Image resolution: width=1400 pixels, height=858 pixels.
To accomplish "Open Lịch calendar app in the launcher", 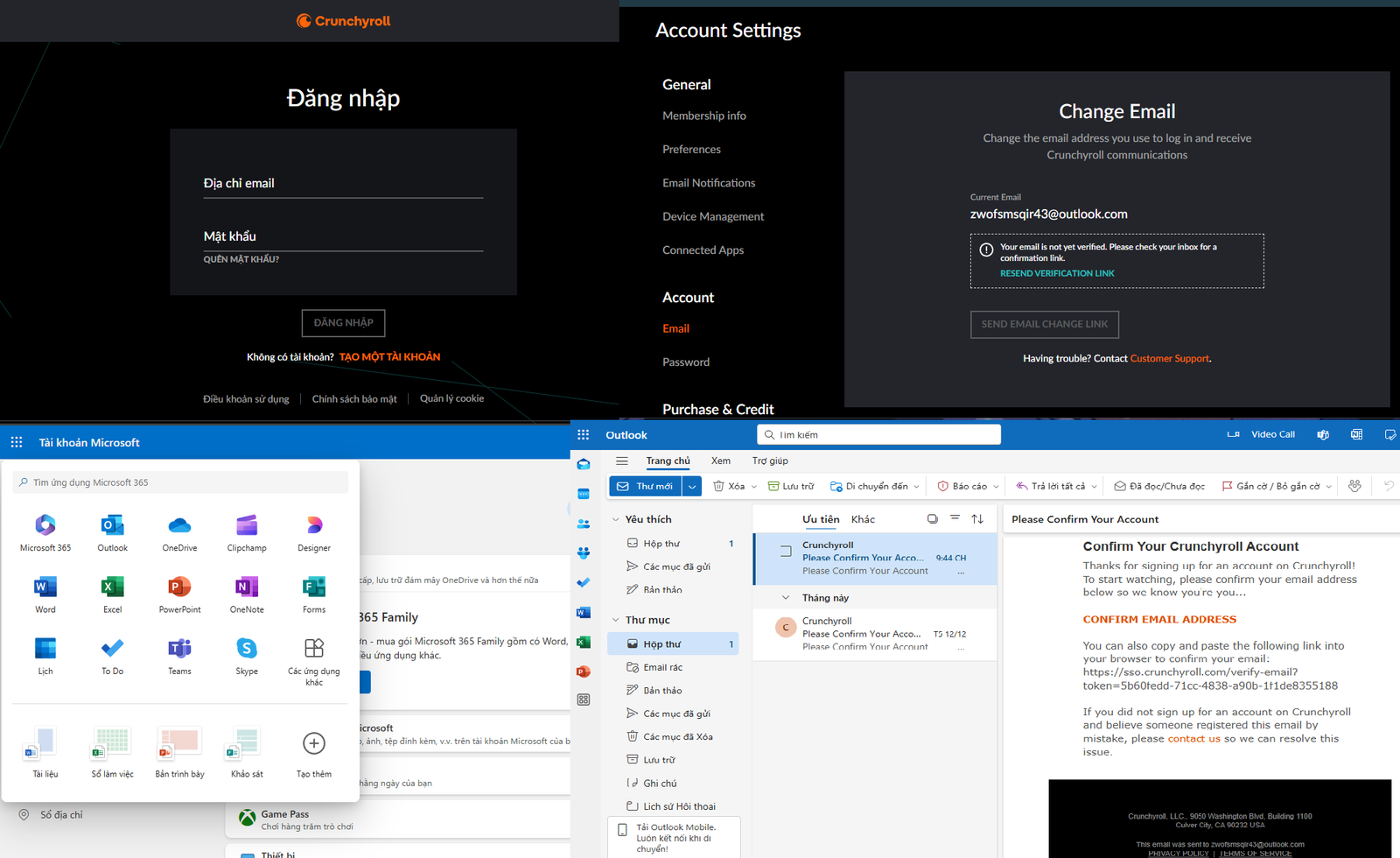I will [x=45, y=656].
